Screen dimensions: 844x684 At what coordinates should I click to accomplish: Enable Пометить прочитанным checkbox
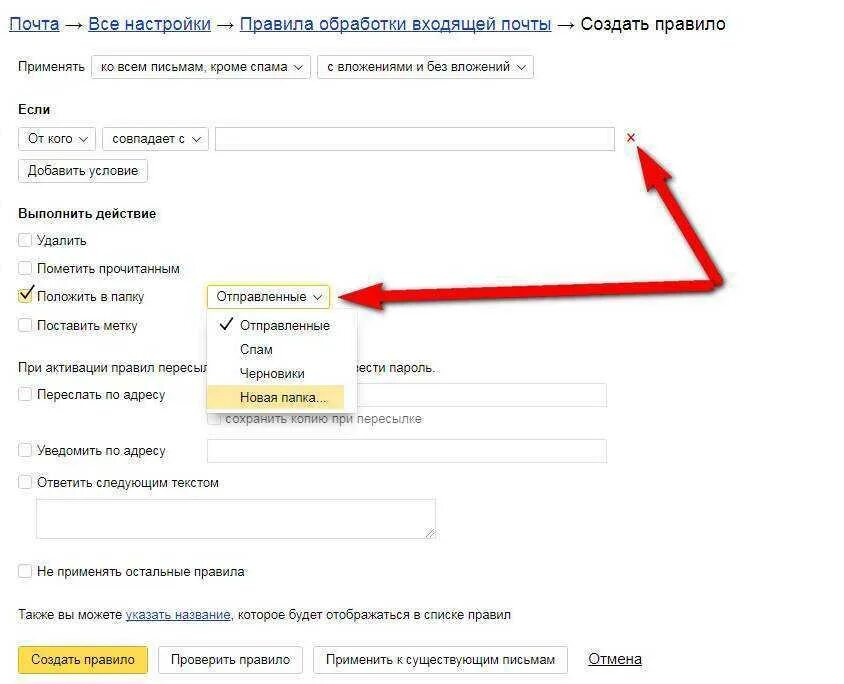pyautogui.click(x=25, y=268)
